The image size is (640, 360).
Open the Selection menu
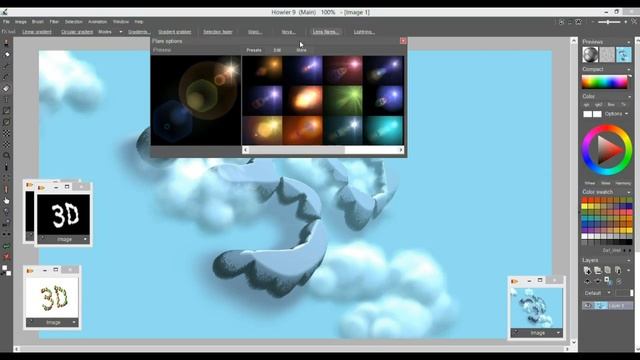tap(73, 22)
